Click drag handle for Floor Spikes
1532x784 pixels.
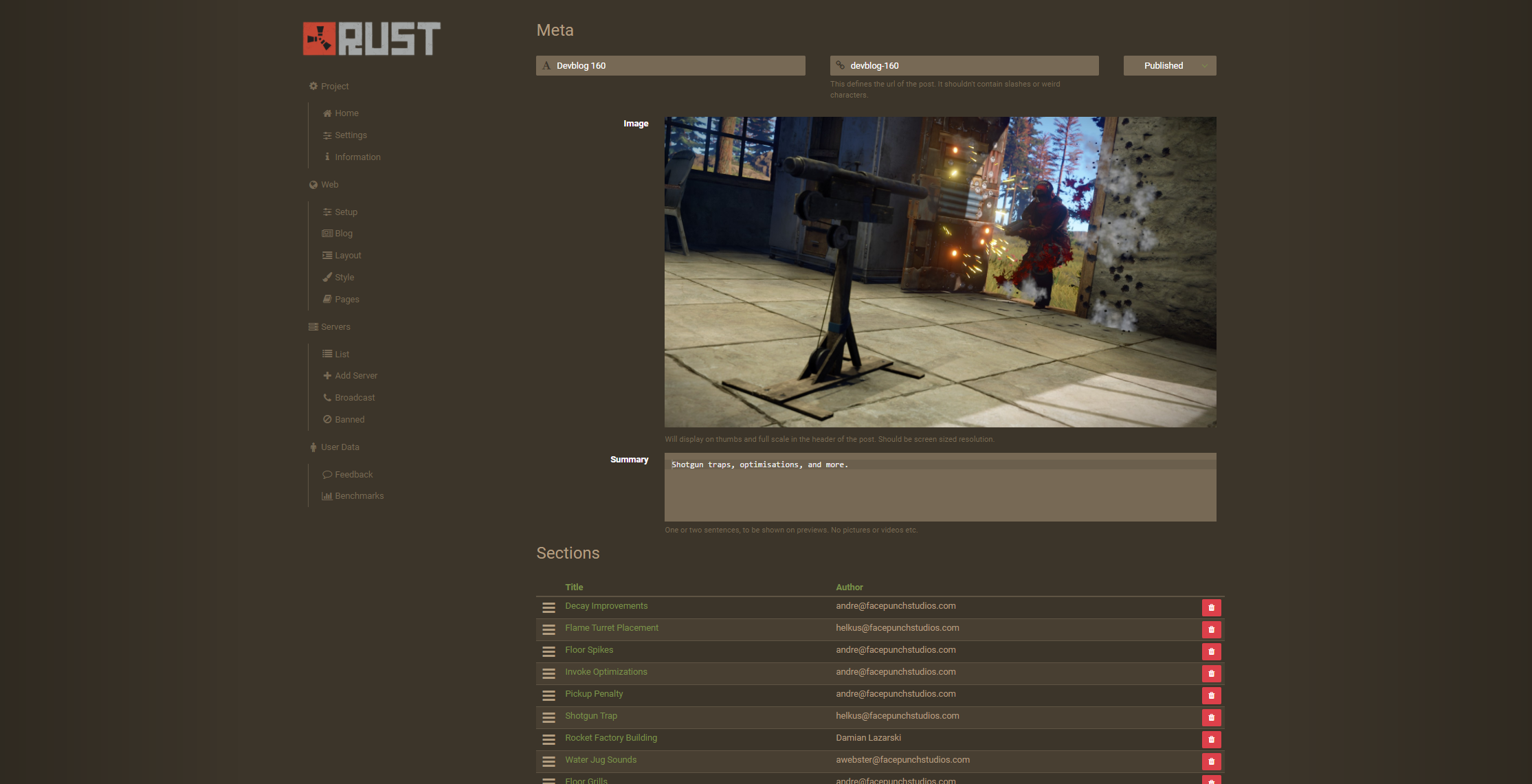pyautogui.click(x=548, y=651)
